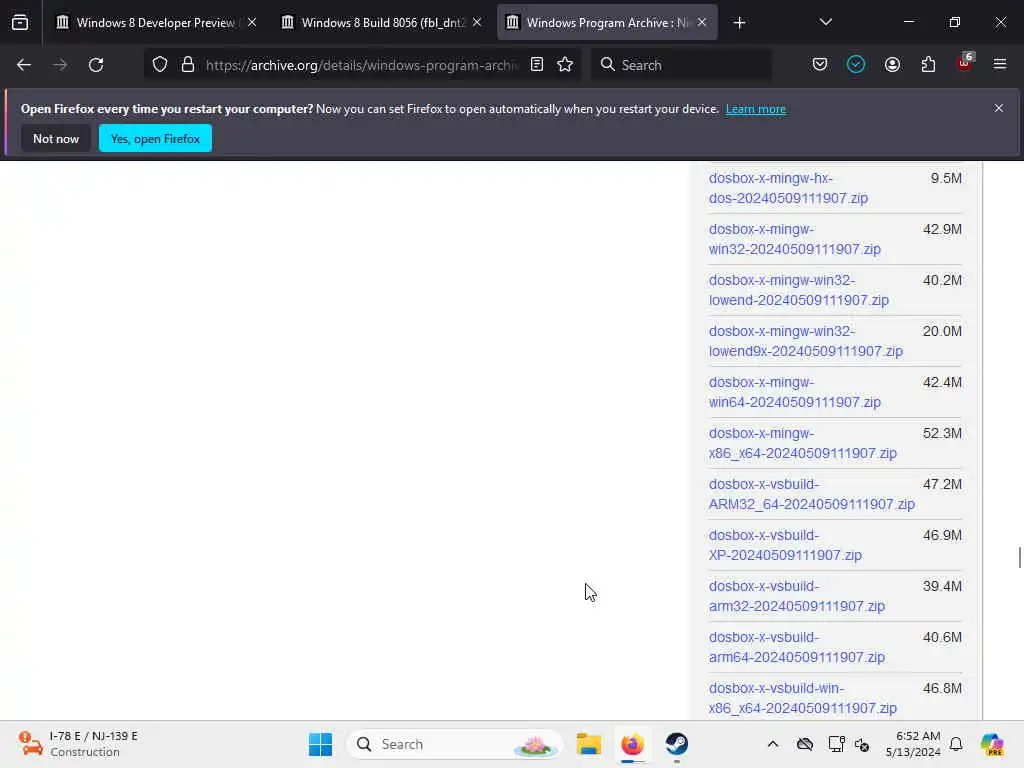Go back to previous page

click(x=24, y=65)
